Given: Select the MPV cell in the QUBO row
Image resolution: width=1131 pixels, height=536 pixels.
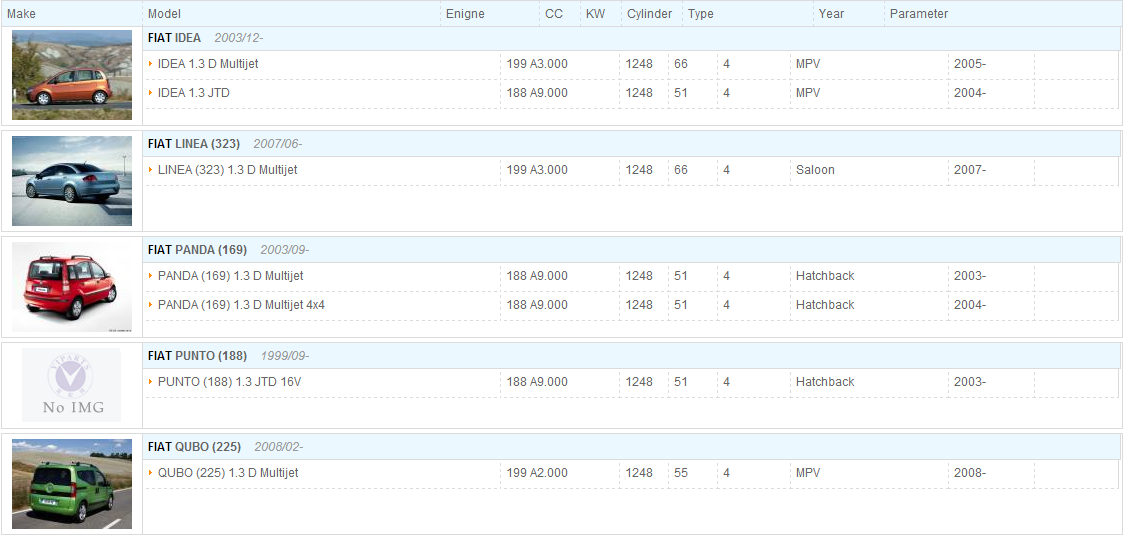Looking at the screenshot, I should [808, 473].
